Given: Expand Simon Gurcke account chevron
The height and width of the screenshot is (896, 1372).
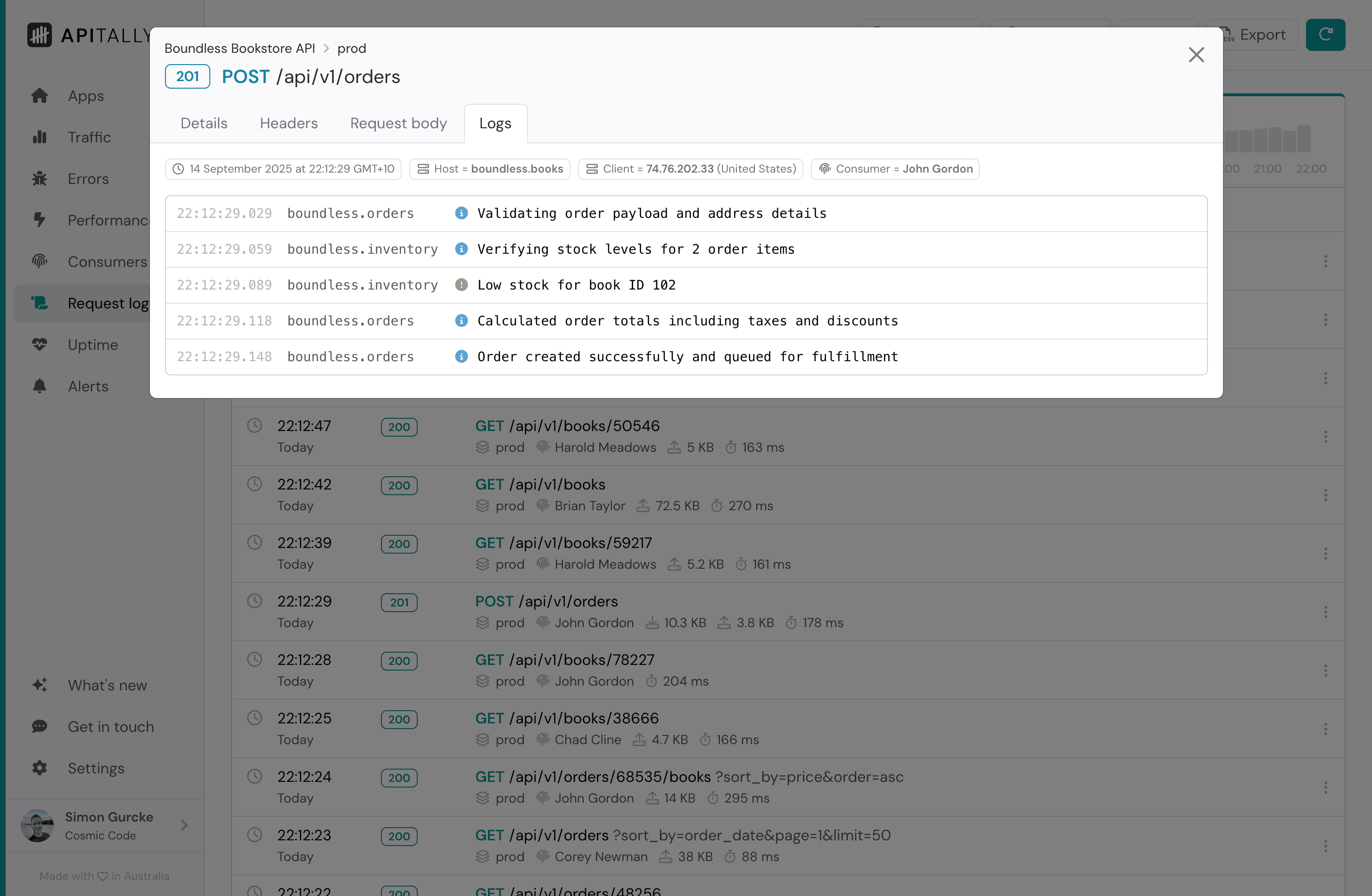Looking at the screenshot, I should pyautogui.click(x=184, y=825).
